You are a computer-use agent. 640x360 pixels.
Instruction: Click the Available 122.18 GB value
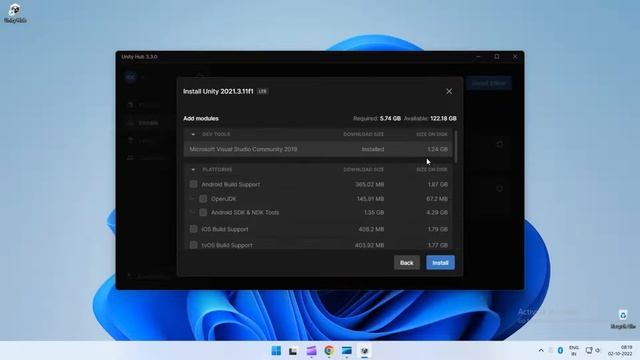[x=443, y=118]
